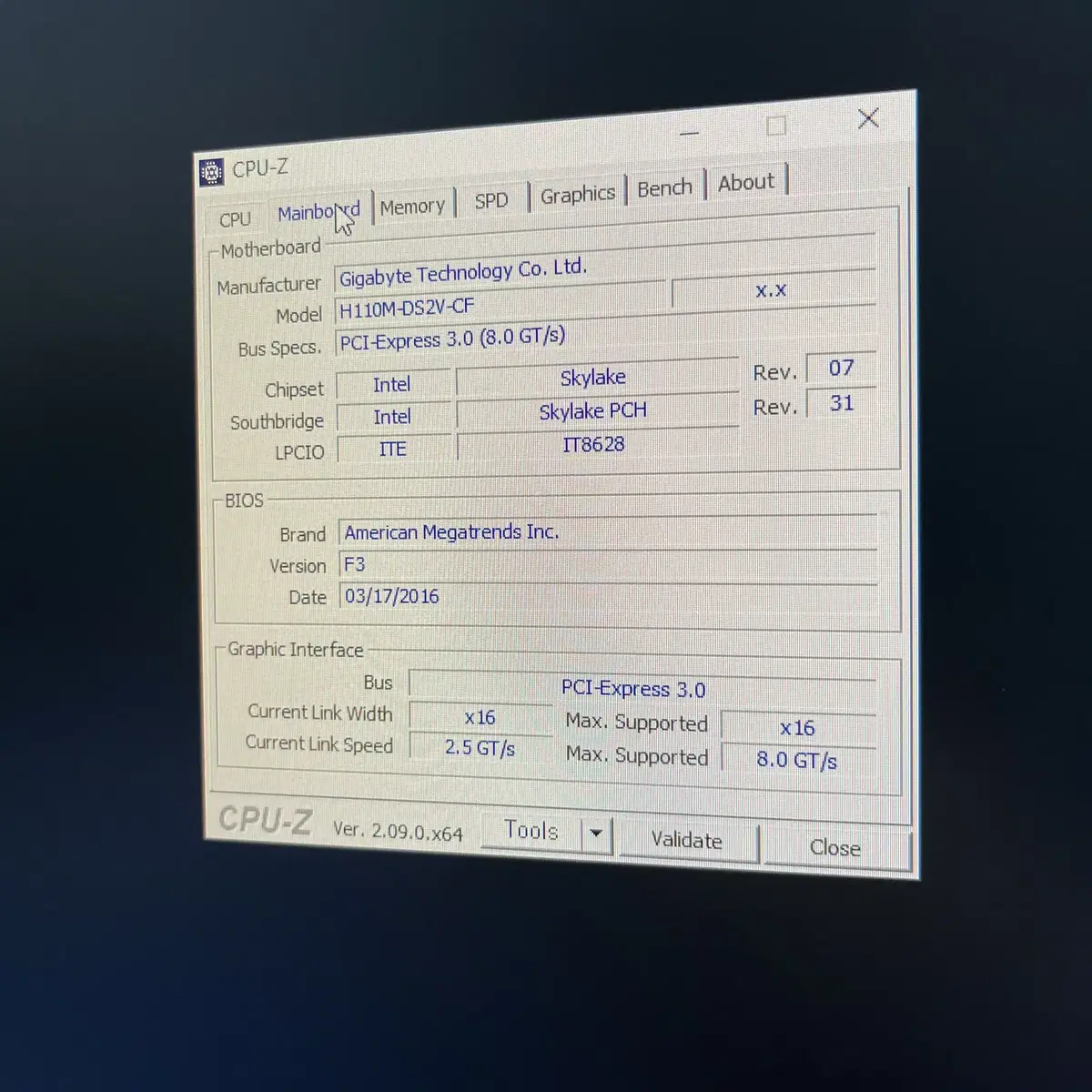
Task: Expand the Tools dropdown arrow
Action: click(596, 834)
